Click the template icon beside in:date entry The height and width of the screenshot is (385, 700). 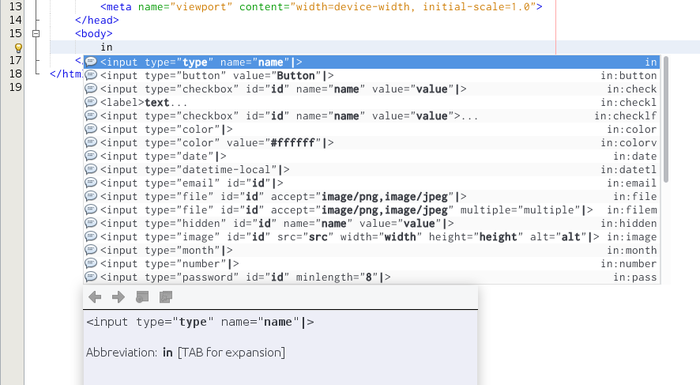tap(91, 156)
